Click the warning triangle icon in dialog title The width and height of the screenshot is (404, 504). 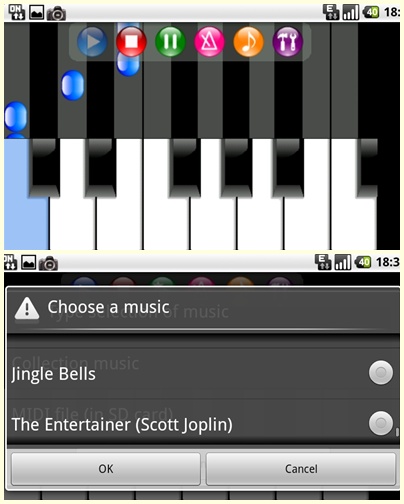27,308
